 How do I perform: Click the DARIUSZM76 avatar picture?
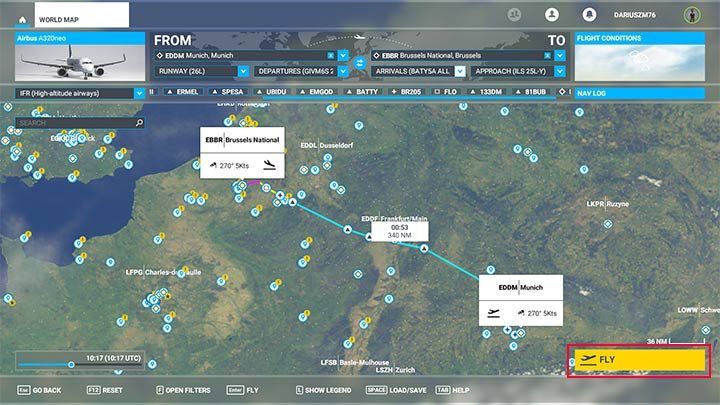(x=692, y=15)
